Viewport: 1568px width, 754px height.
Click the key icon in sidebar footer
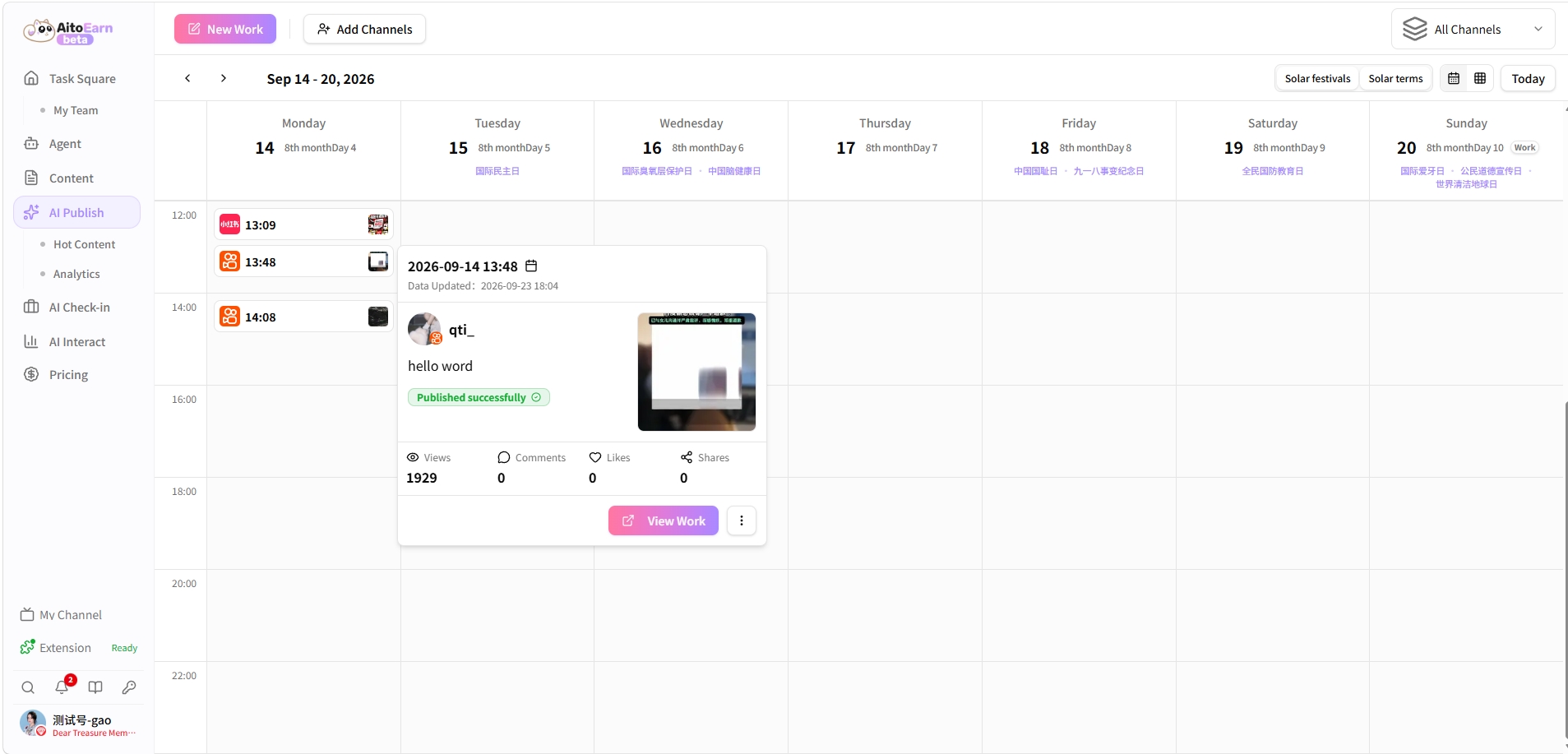pyautogui.click(x=129, y=687)
